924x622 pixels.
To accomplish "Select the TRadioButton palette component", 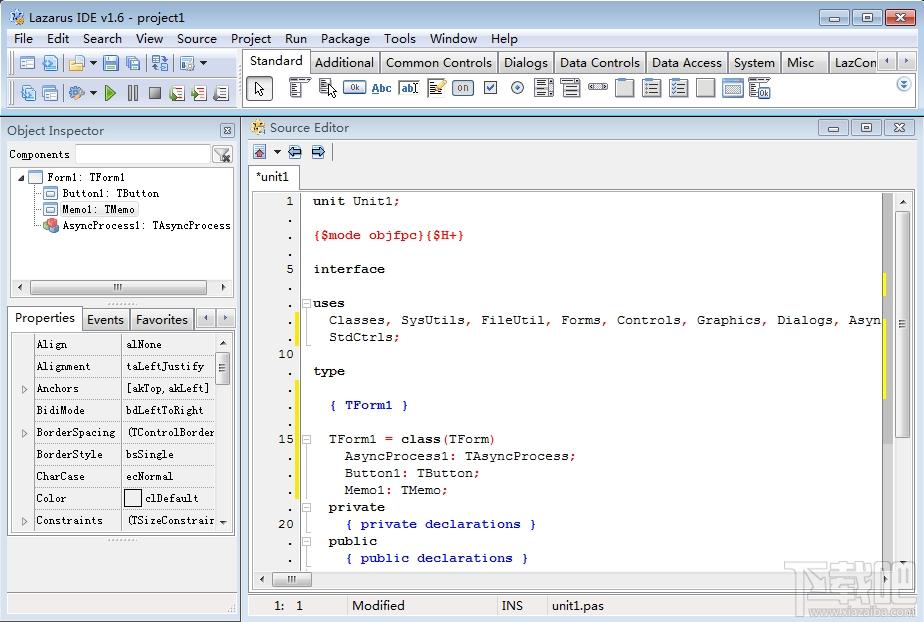I will (517, 88).
